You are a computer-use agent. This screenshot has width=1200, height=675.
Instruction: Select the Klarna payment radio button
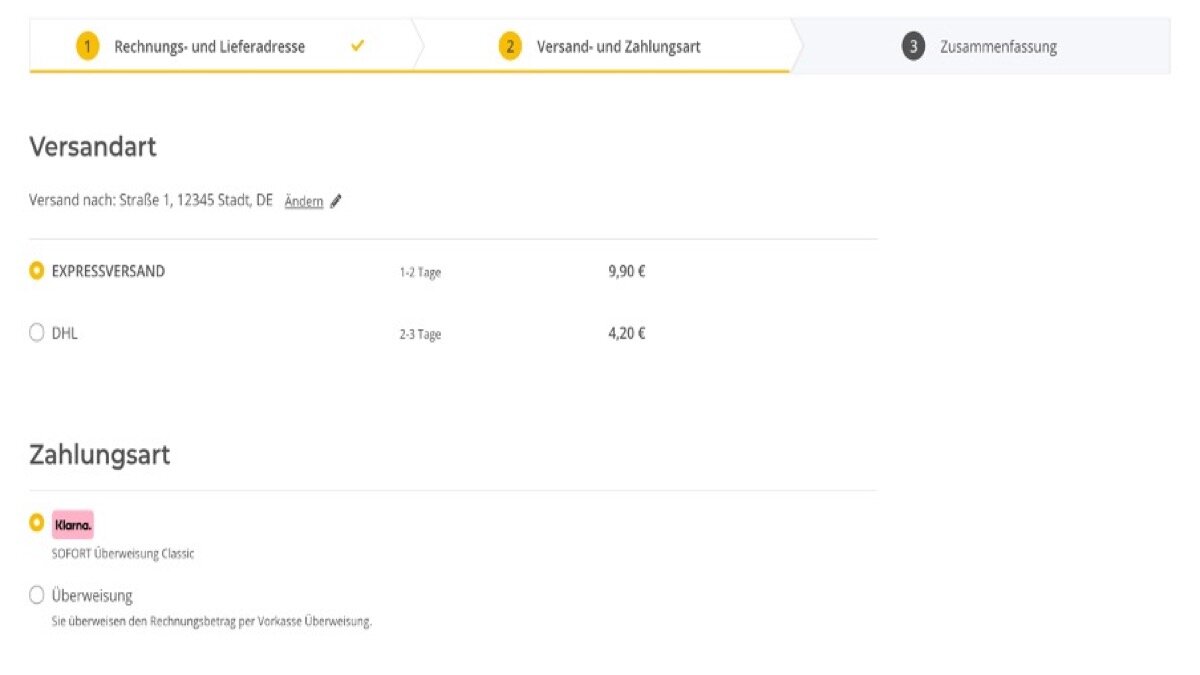tap(37, 522)
